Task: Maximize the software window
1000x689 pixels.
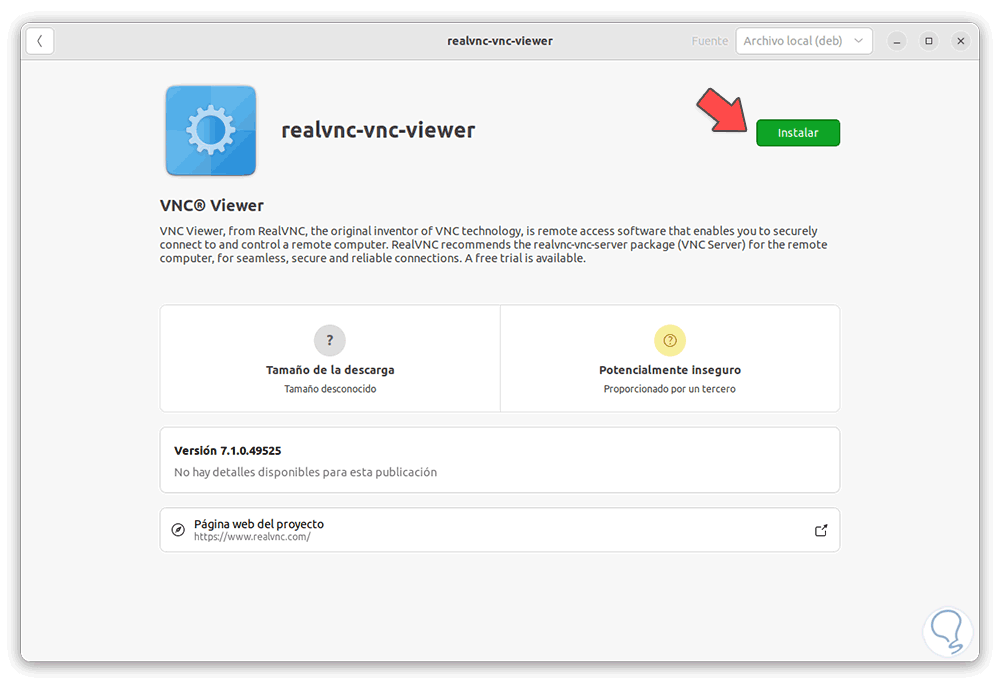Action: 929,41
